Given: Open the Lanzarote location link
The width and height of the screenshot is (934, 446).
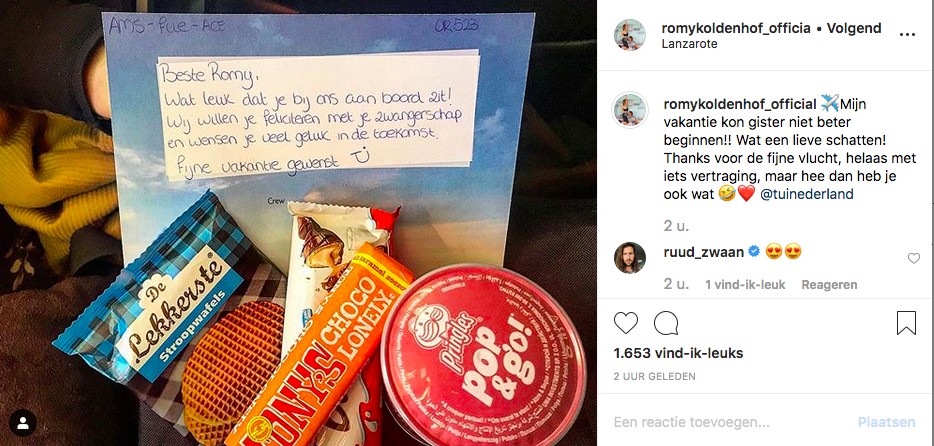Looking at the screenshot, I should tap(689, 44).
